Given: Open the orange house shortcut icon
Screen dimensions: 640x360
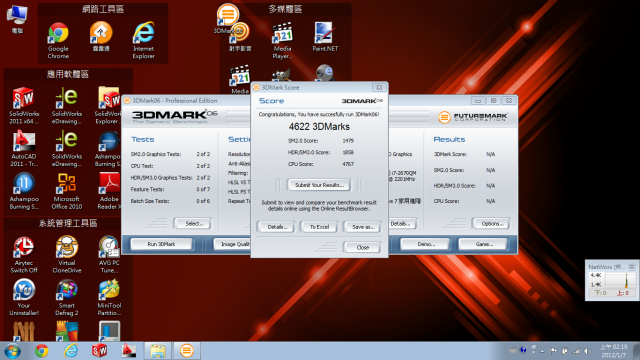Looking at the screenshot, I should point(101,36).
